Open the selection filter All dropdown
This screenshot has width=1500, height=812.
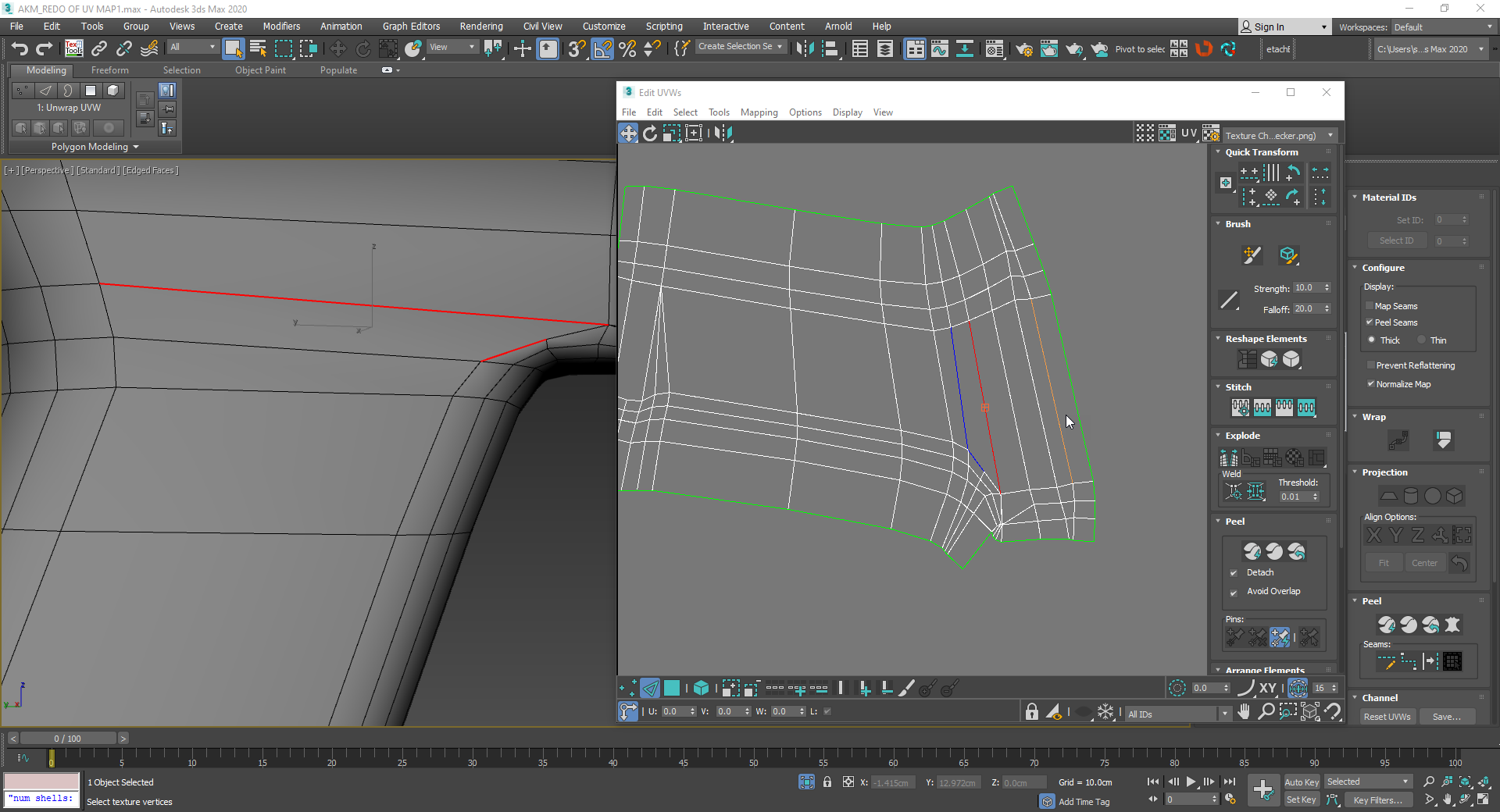pos(192,48)
